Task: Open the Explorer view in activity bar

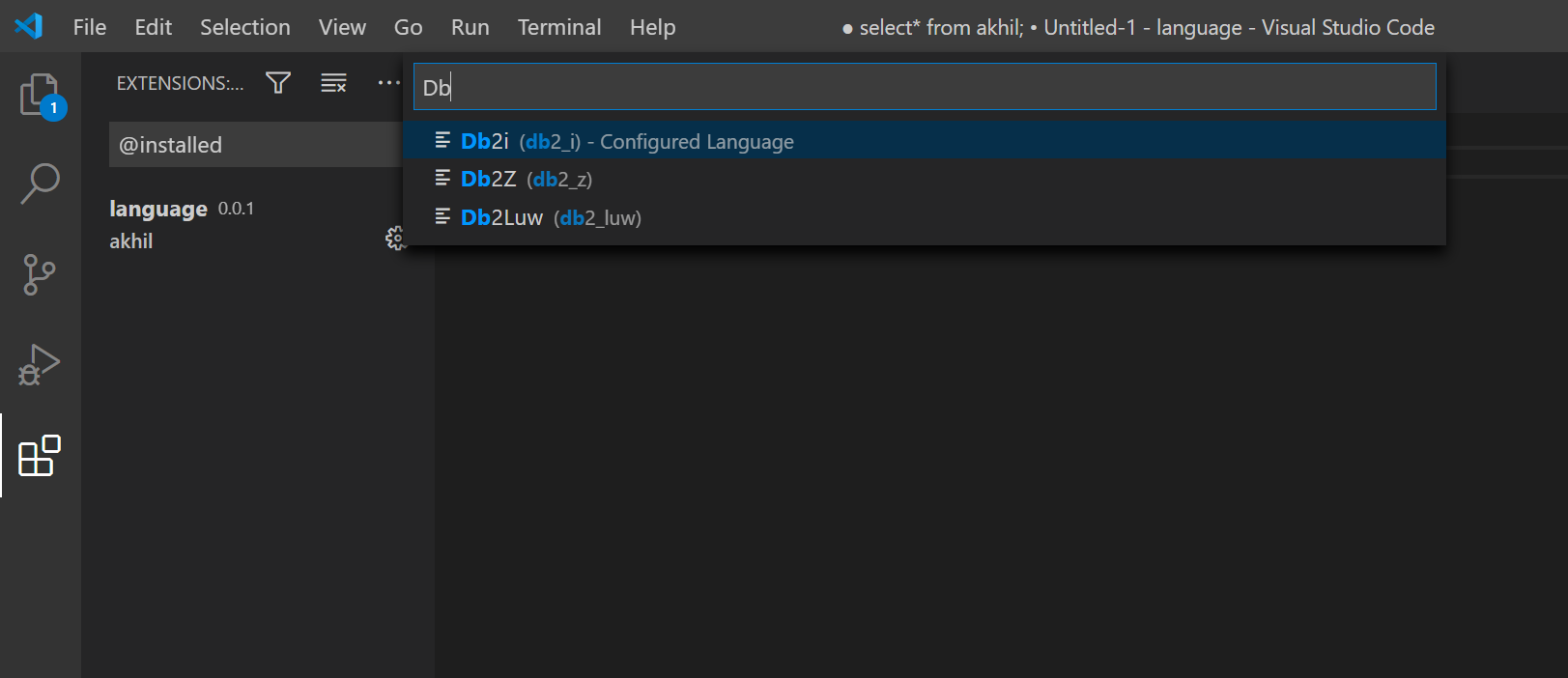Action: [41, 96]
